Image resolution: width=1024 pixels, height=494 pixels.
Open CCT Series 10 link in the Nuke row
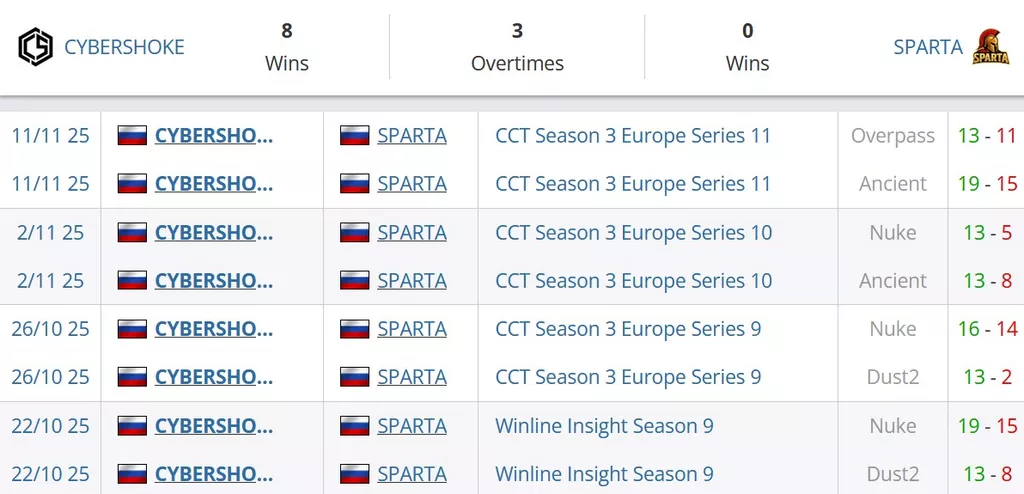point(633,233)
